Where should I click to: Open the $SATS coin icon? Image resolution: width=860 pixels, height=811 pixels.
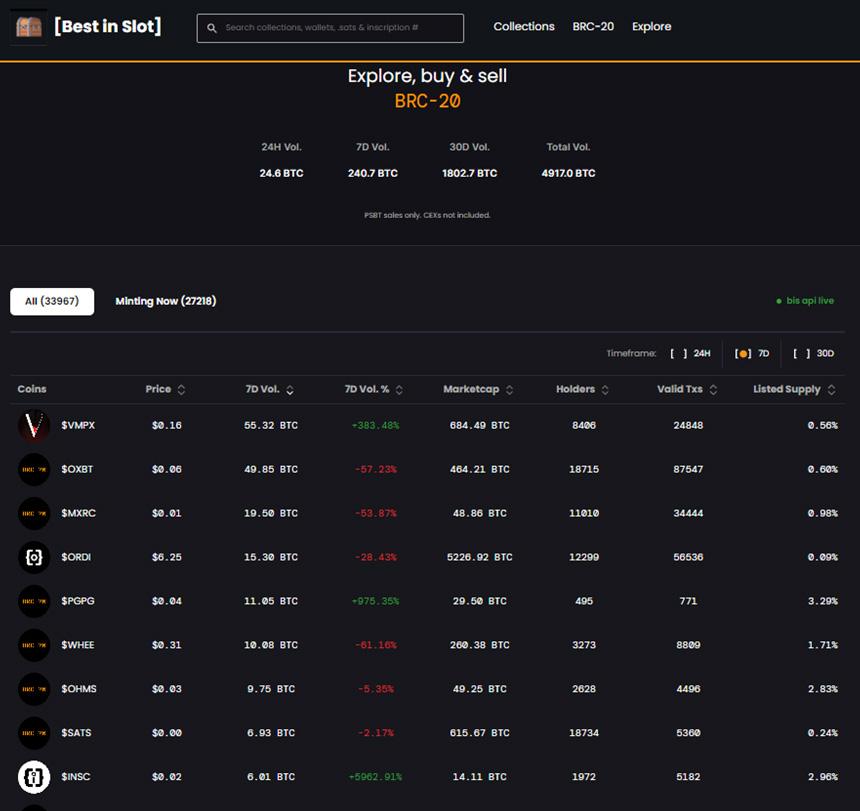(34, 733)
